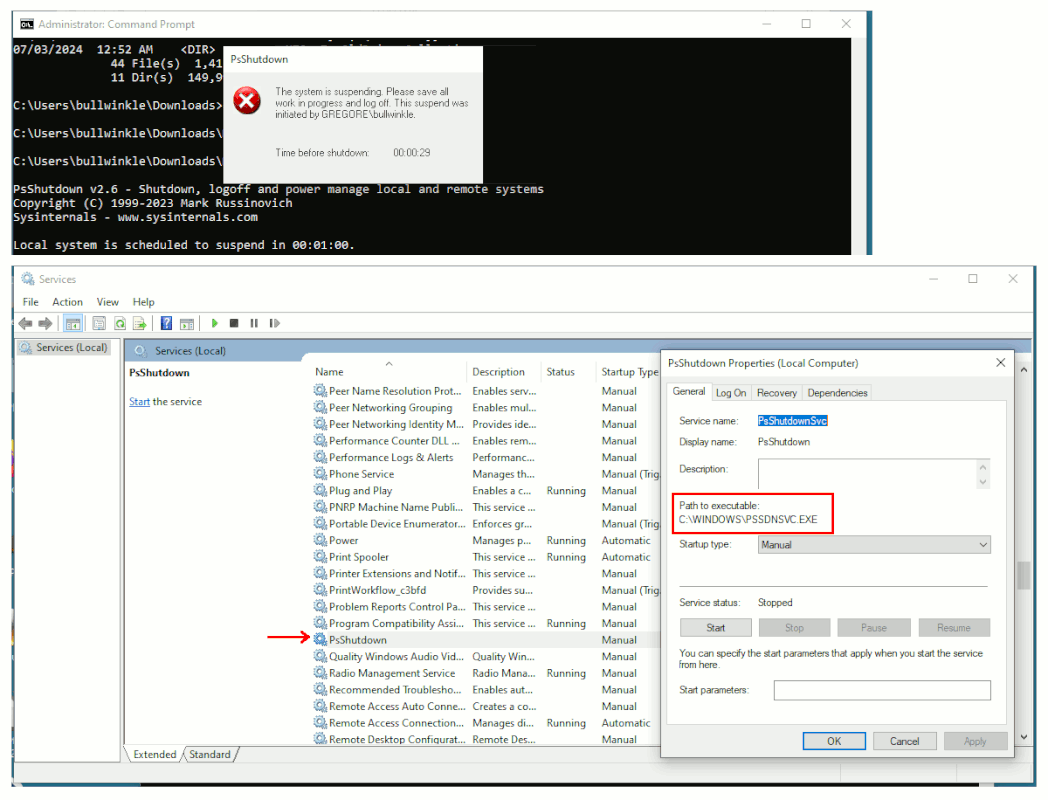
Task: Open the View menu in Services
Action: point(108,302)
